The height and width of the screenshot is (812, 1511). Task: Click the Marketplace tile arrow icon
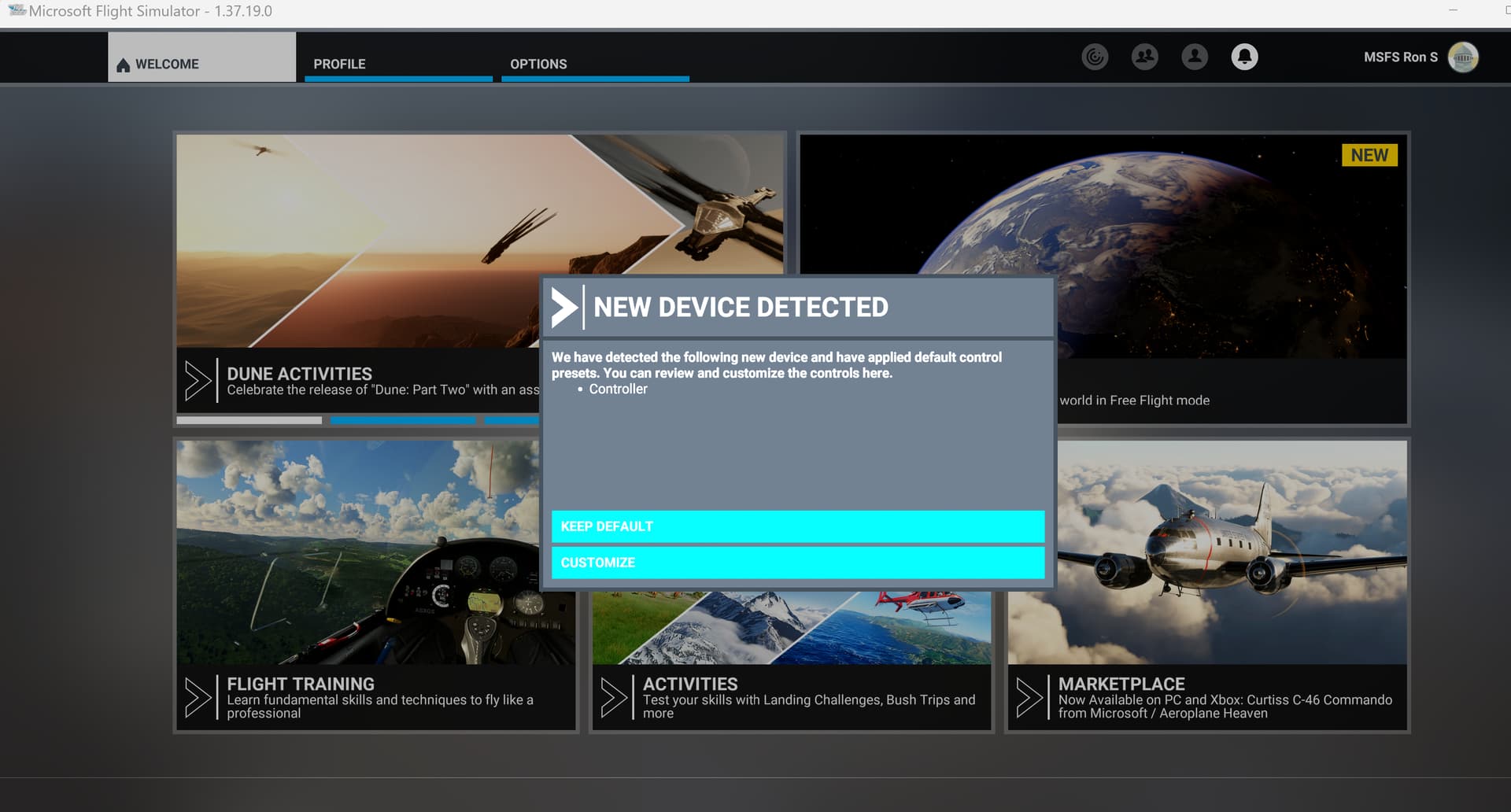pos(1029,697)
